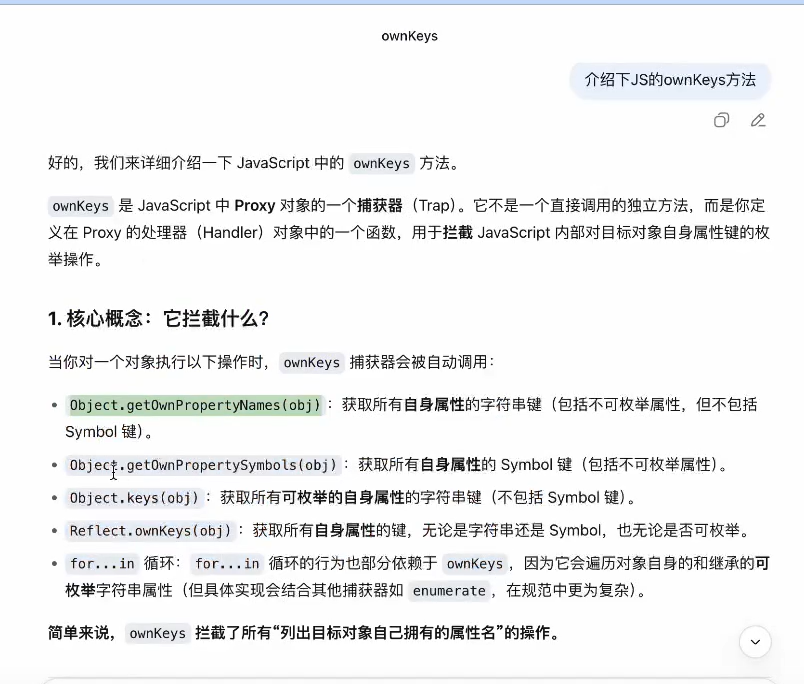Image resolution: width=804 pixels, height=684 pixels.
Task: Click the Object.keys(obj) code snippet
Action: click(134, 498)
